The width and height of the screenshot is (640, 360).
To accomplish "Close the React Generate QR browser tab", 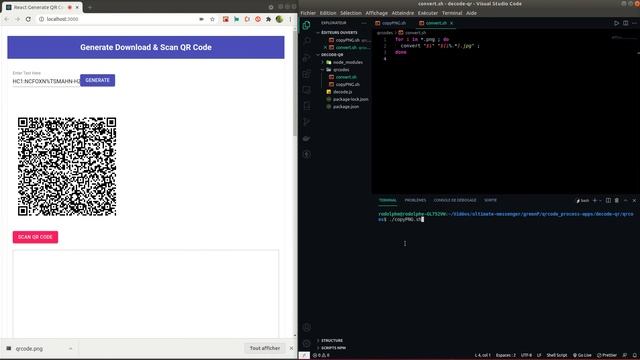I will pyautogui.click(x=77, y=7).
